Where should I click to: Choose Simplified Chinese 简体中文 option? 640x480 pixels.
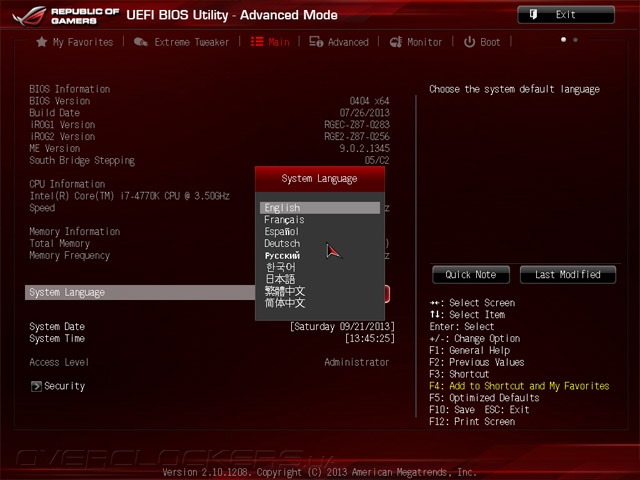point(320,303)
